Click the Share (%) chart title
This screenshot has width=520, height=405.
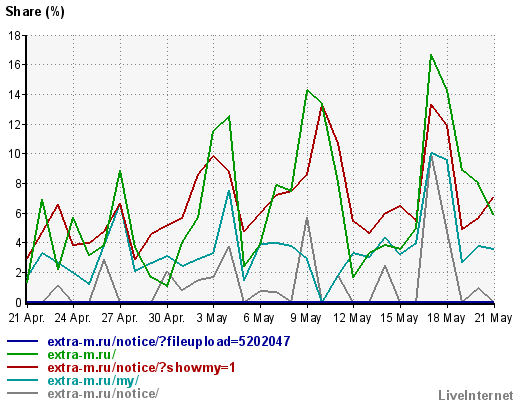coord(35,12)
